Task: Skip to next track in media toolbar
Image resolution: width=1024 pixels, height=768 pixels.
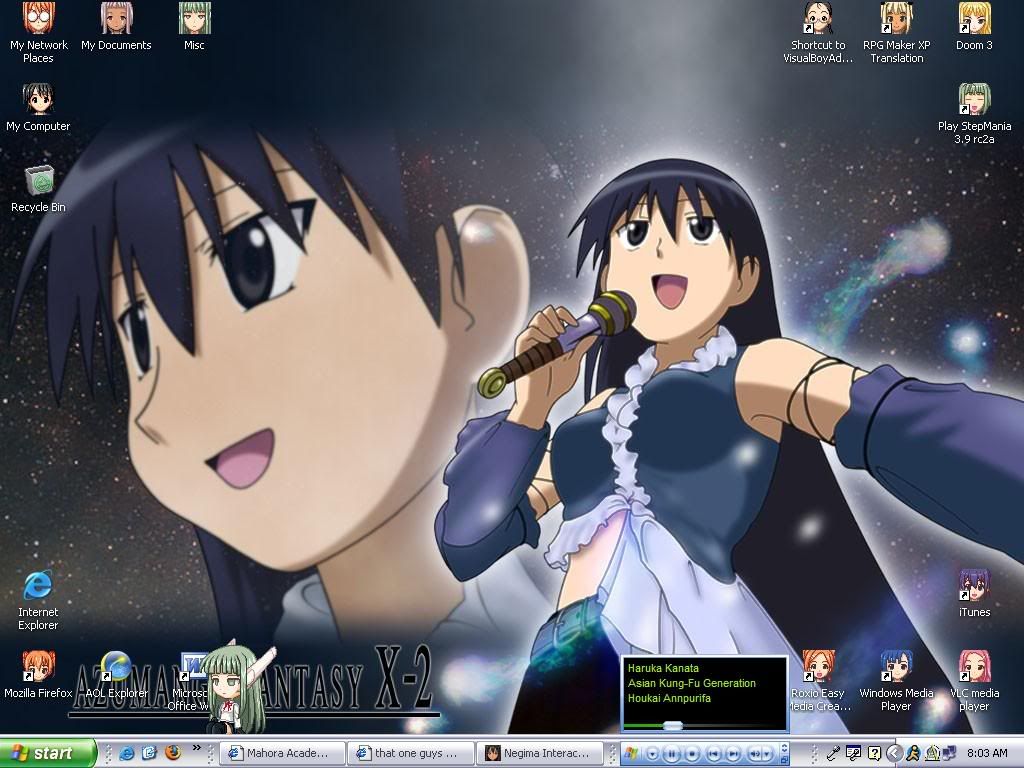Action: [732, 753]
